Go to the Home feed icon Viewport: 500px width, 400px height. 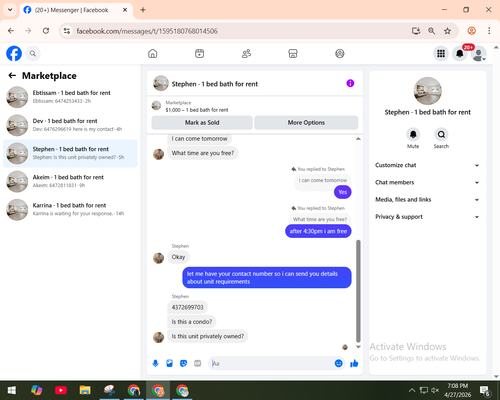[153, 53]
